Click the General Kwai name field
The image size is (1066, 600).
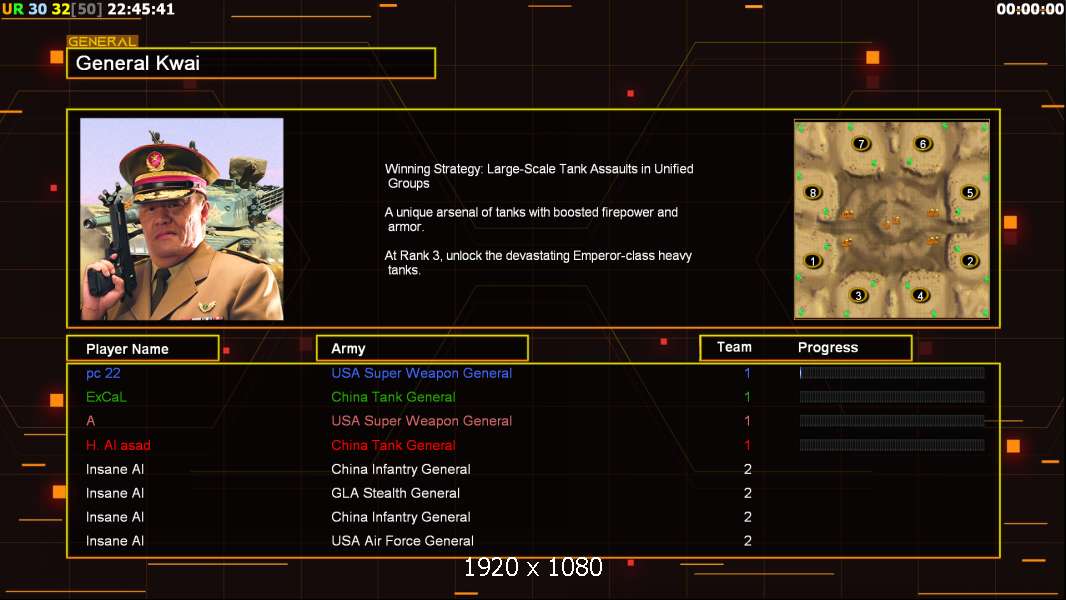pos(251,63)
